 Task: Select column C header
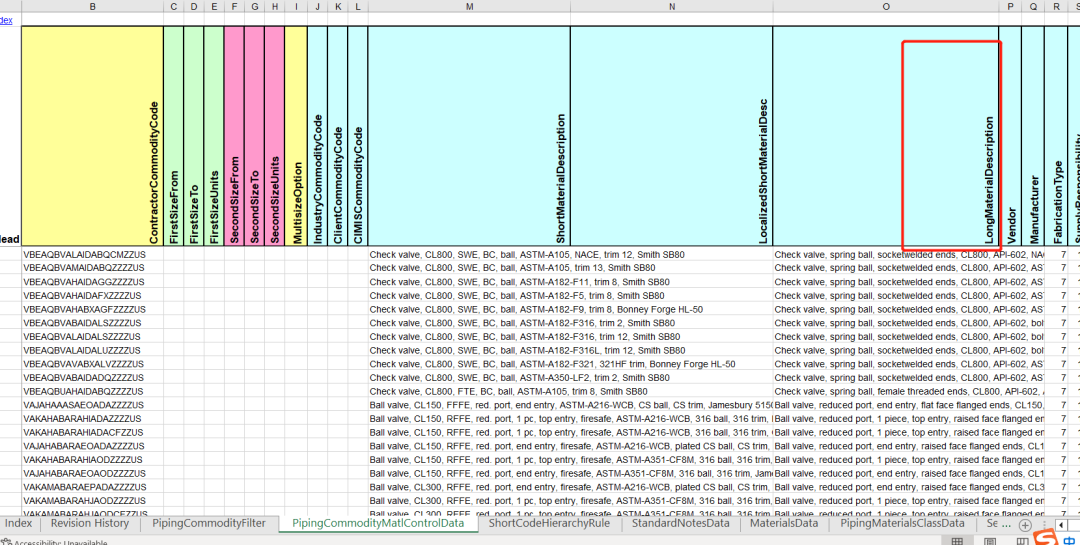[174, 6]
